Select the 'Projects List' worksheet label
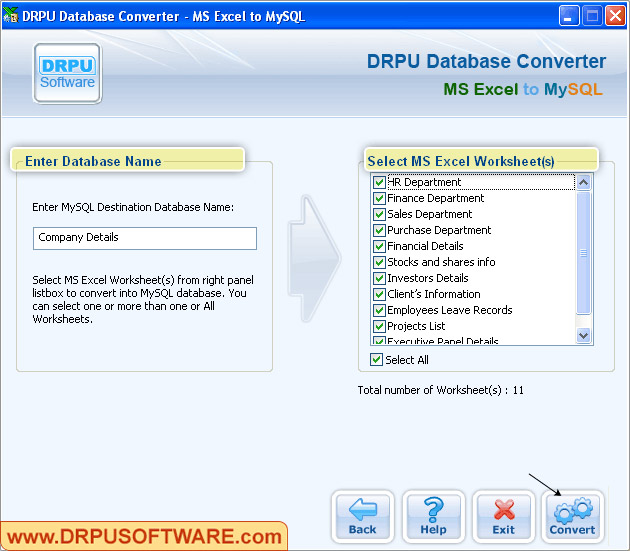Screen dimensions: 630x551 [x=416, y=326]
